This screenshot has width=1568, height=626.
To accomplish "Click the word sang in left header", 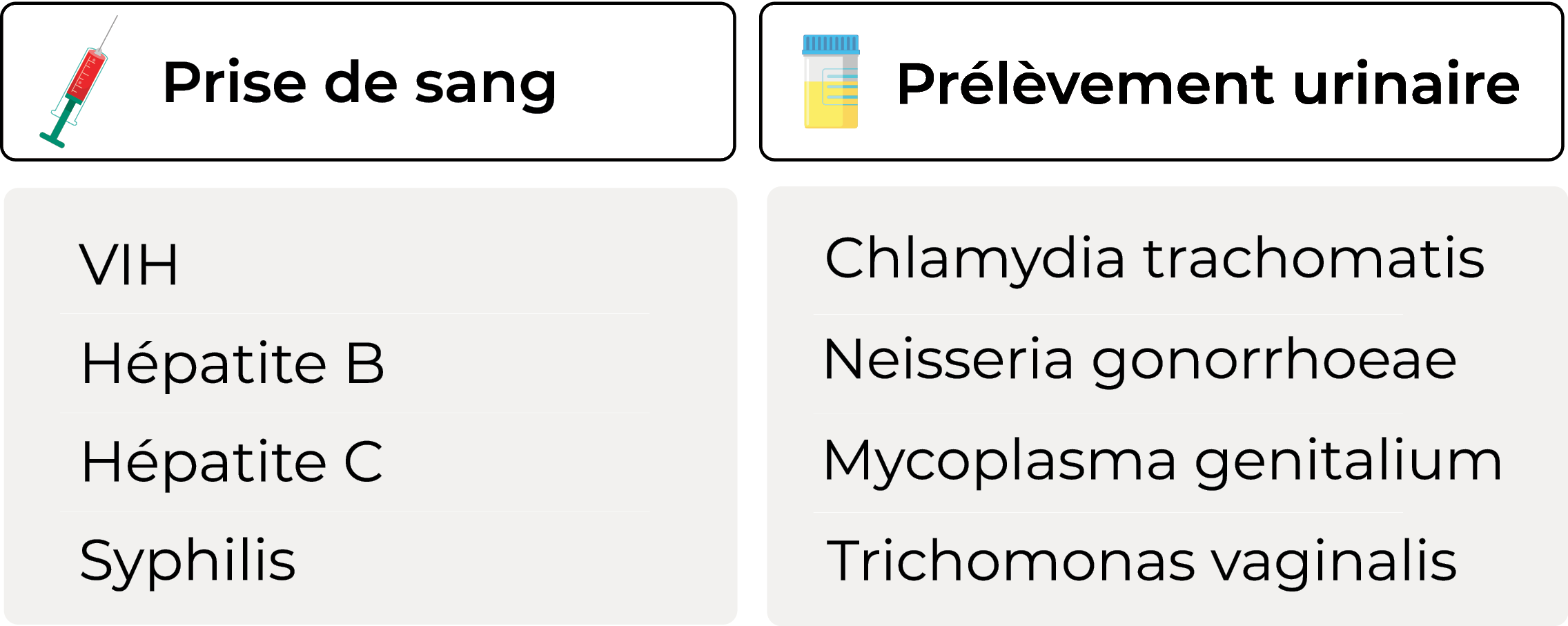I will [486, 84].
